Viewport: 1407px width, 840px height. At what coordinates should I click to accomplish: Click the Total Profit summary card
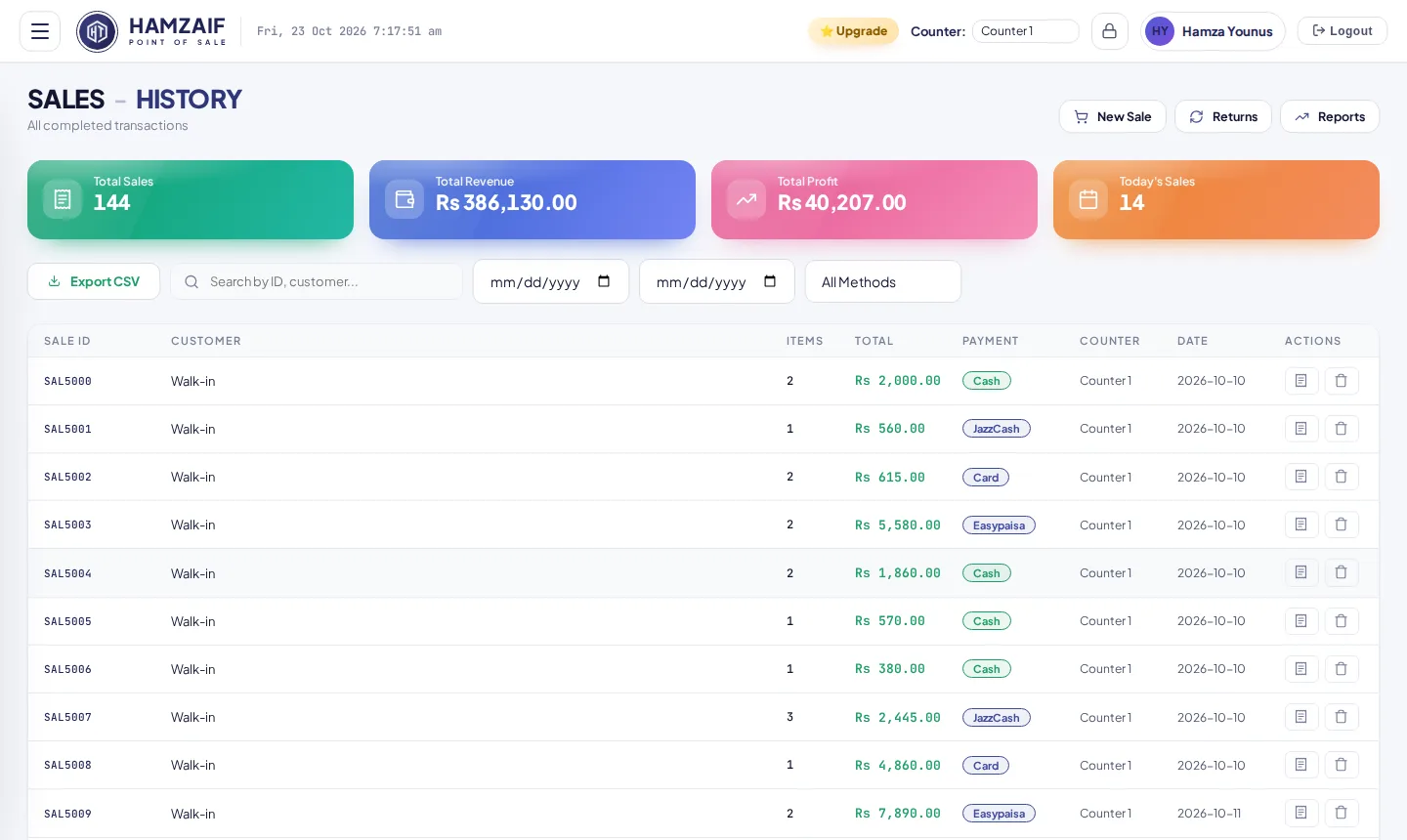[x=874, y=200]
